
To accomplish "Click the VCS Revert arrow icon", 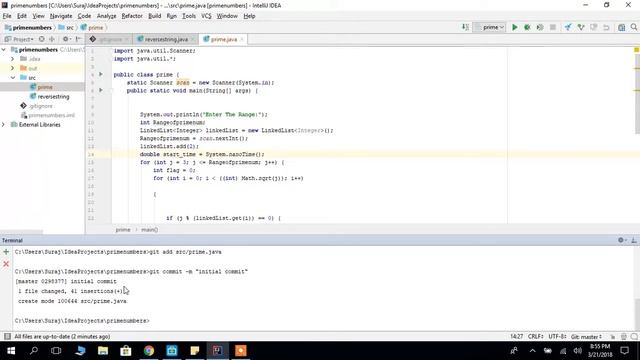I will [606, 27].
